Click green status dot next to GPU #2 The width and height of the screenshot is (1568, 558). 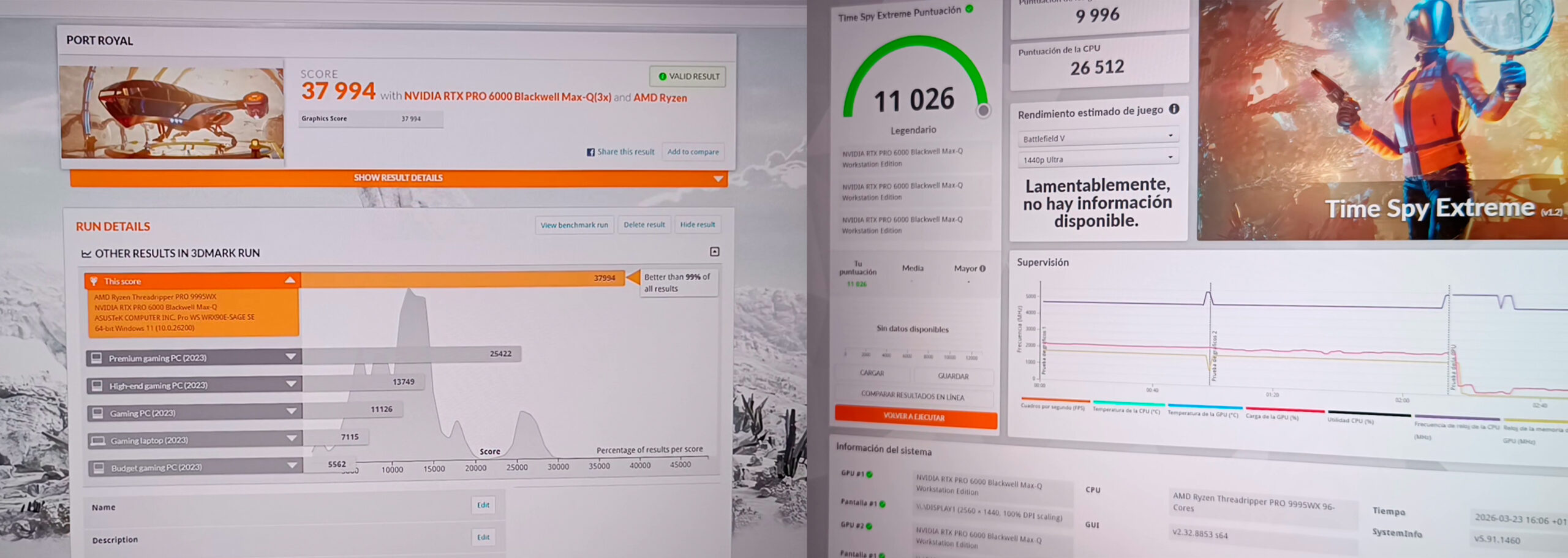pyautogui.click(x=870, y=526)
